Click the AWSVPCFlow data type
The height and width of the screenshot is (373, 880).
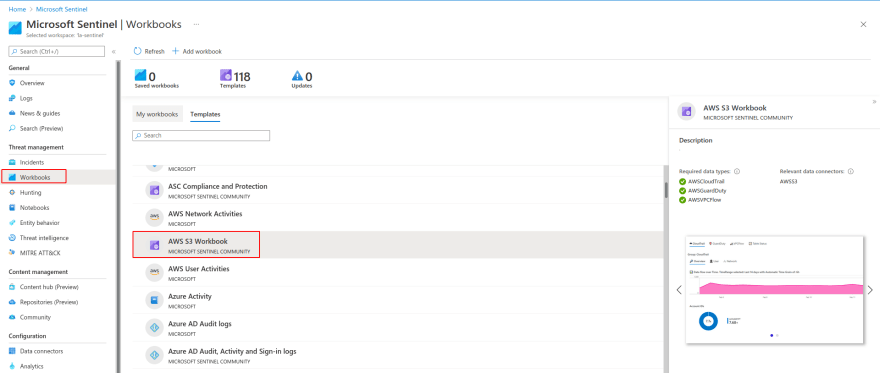(x=704, y=200)
